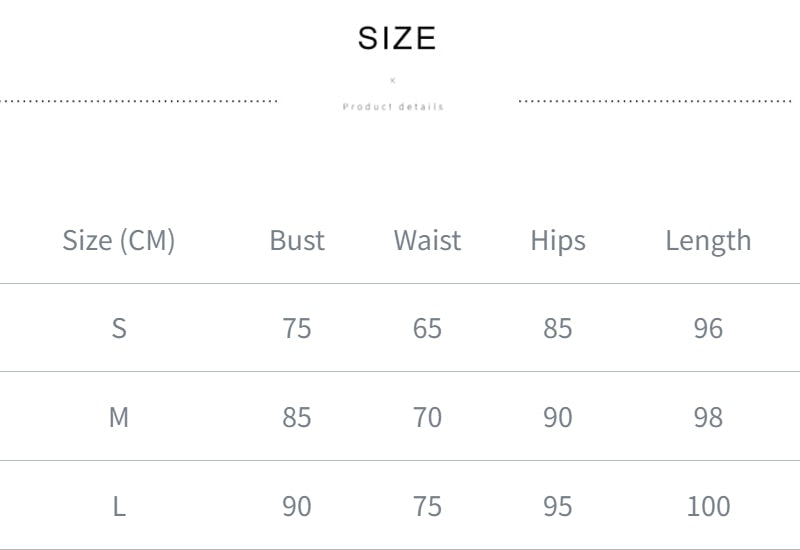Select the Bust column header
Viewport: 800px width, 550px height.
[x=297, y=240]
